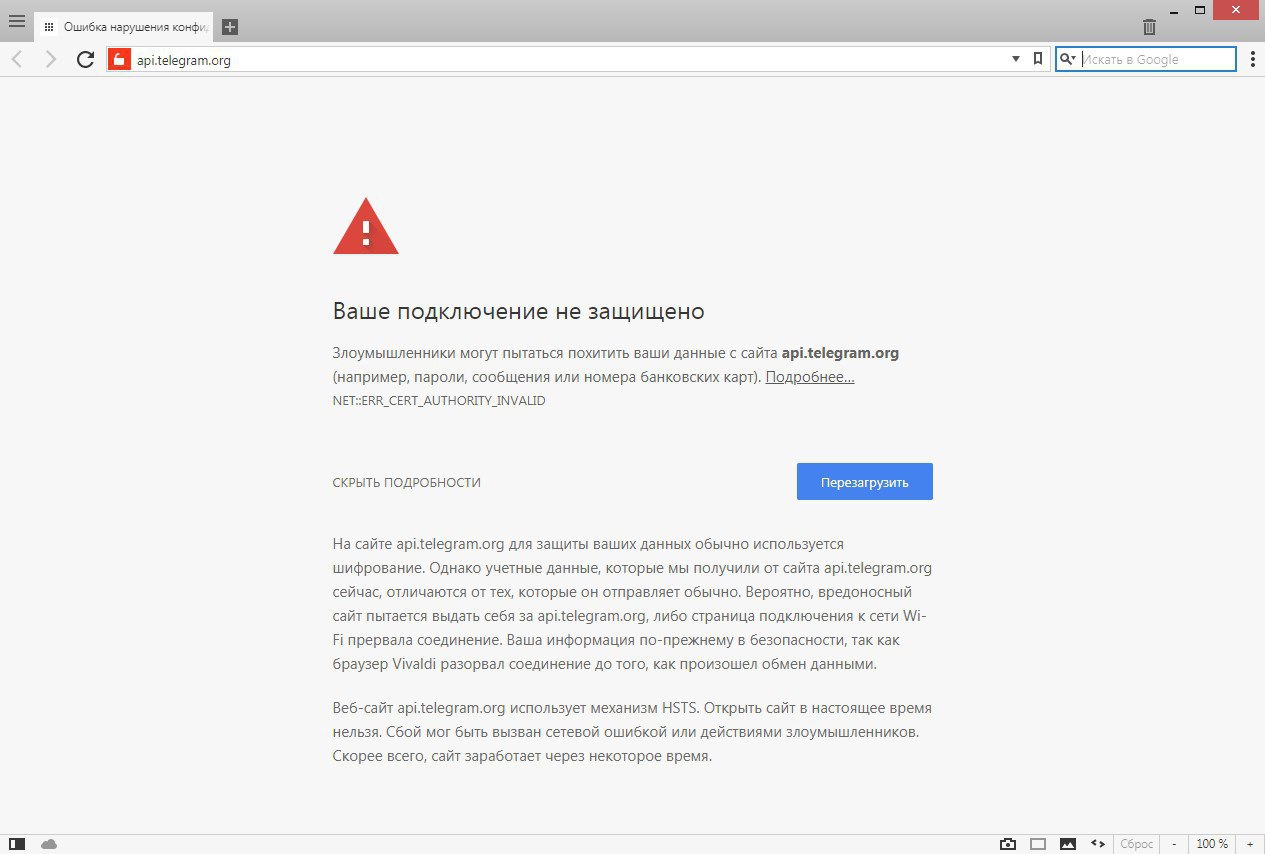Viewport: 1265px width, 854px height.
Task: Open the sync cloud icon in the status bar
Action: 49,844
